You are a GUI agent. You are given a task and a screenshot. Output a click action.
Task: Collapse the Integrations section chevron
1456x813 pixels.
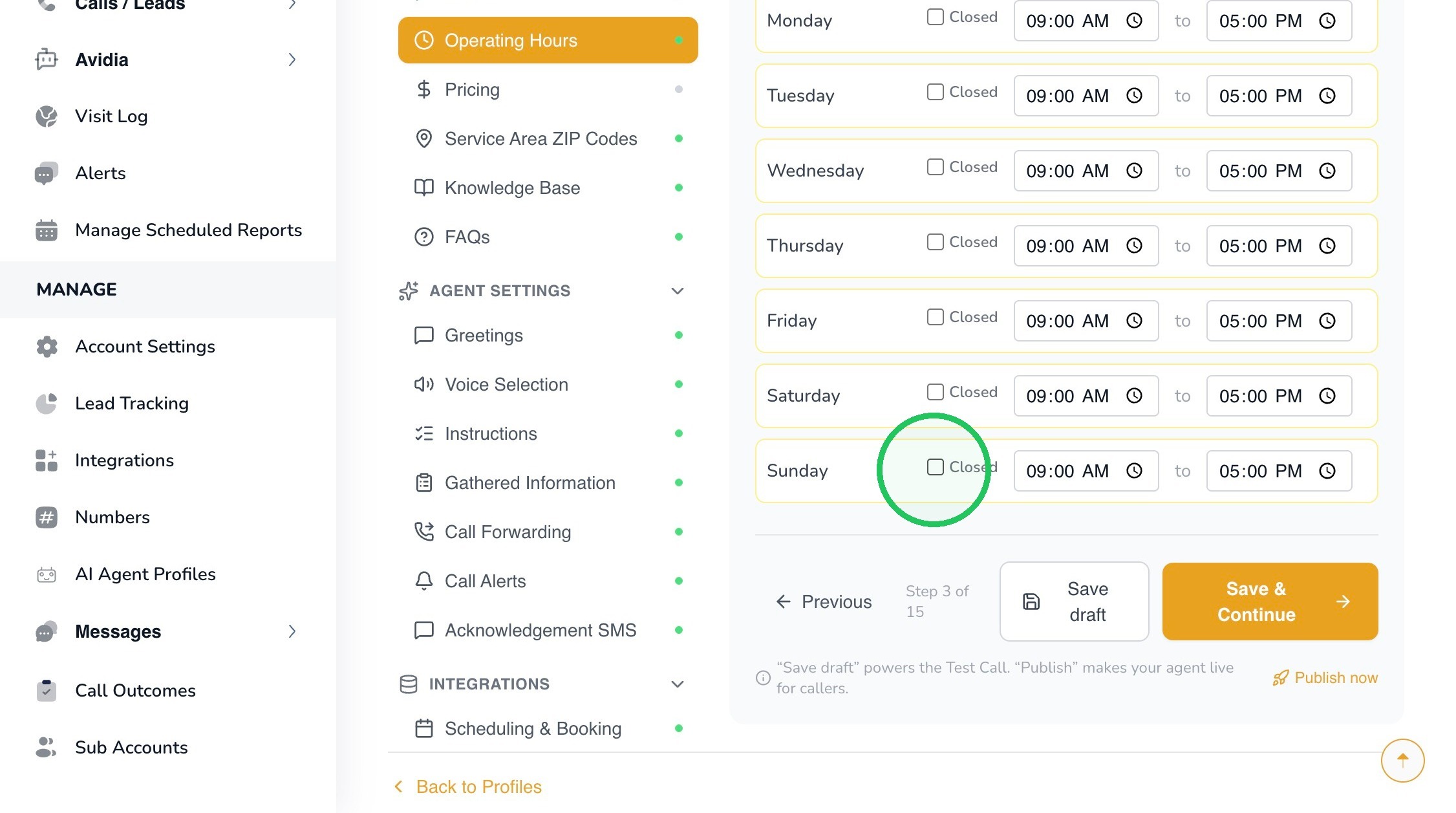[677, 684]
